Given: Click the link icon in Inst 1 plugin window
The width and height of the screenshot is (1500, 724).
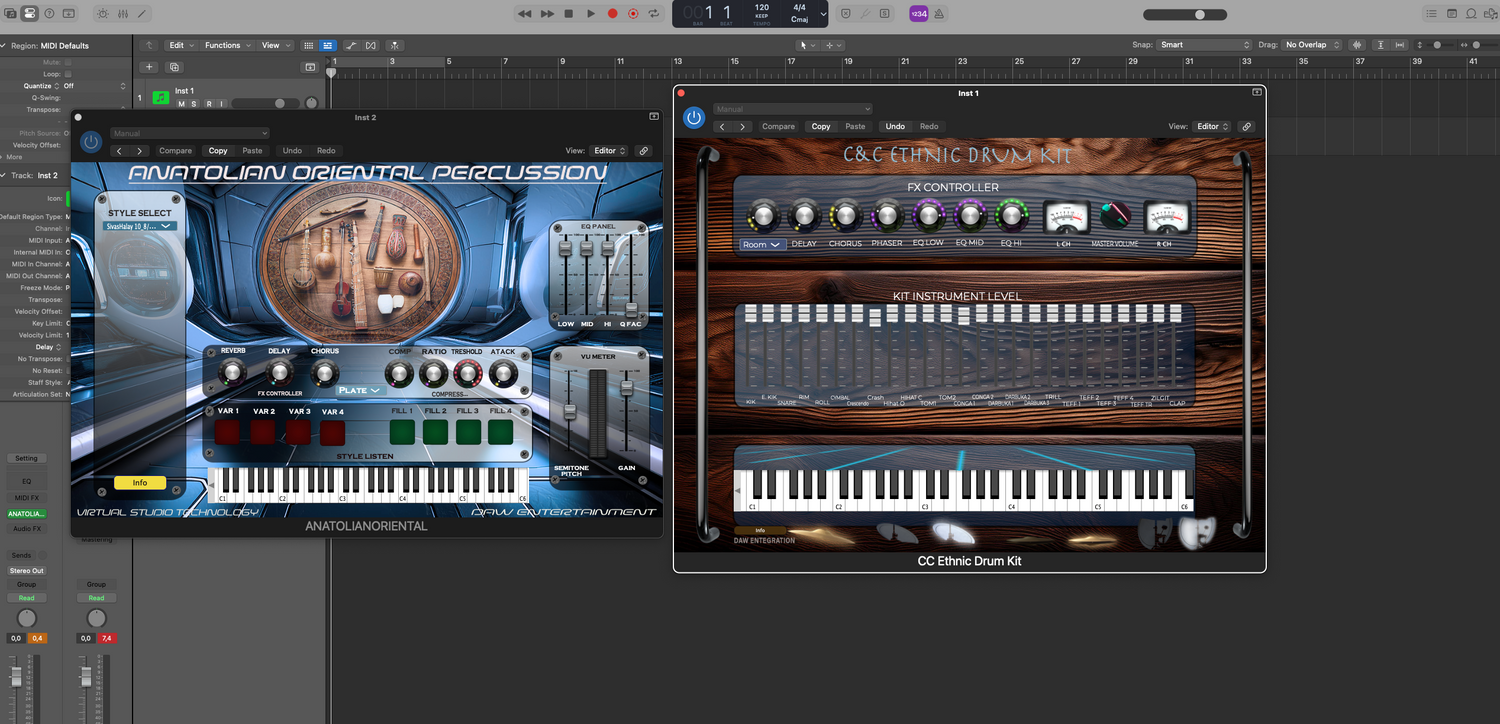Looking at the screenshot, I should [1246, 127].
